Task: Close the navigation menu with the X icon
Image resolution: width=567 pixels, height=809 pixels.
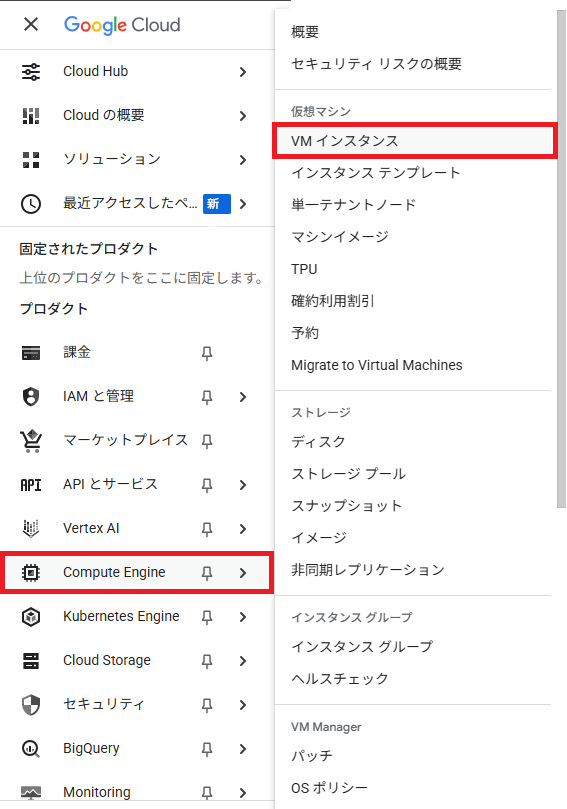Action: (31, 24)
